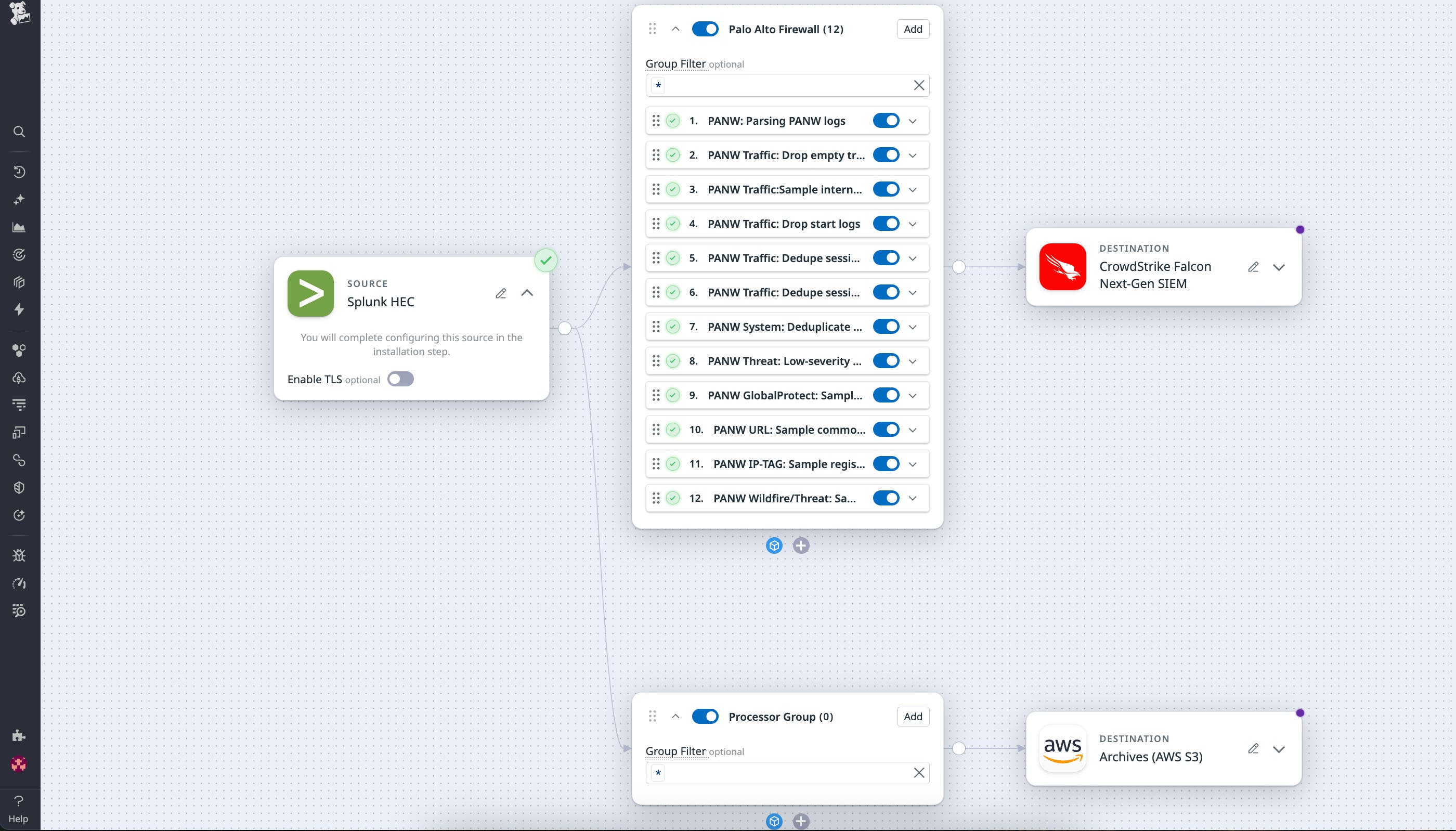
Task: Click the lightning bolt sidebar icon
Action: [19, 309]
